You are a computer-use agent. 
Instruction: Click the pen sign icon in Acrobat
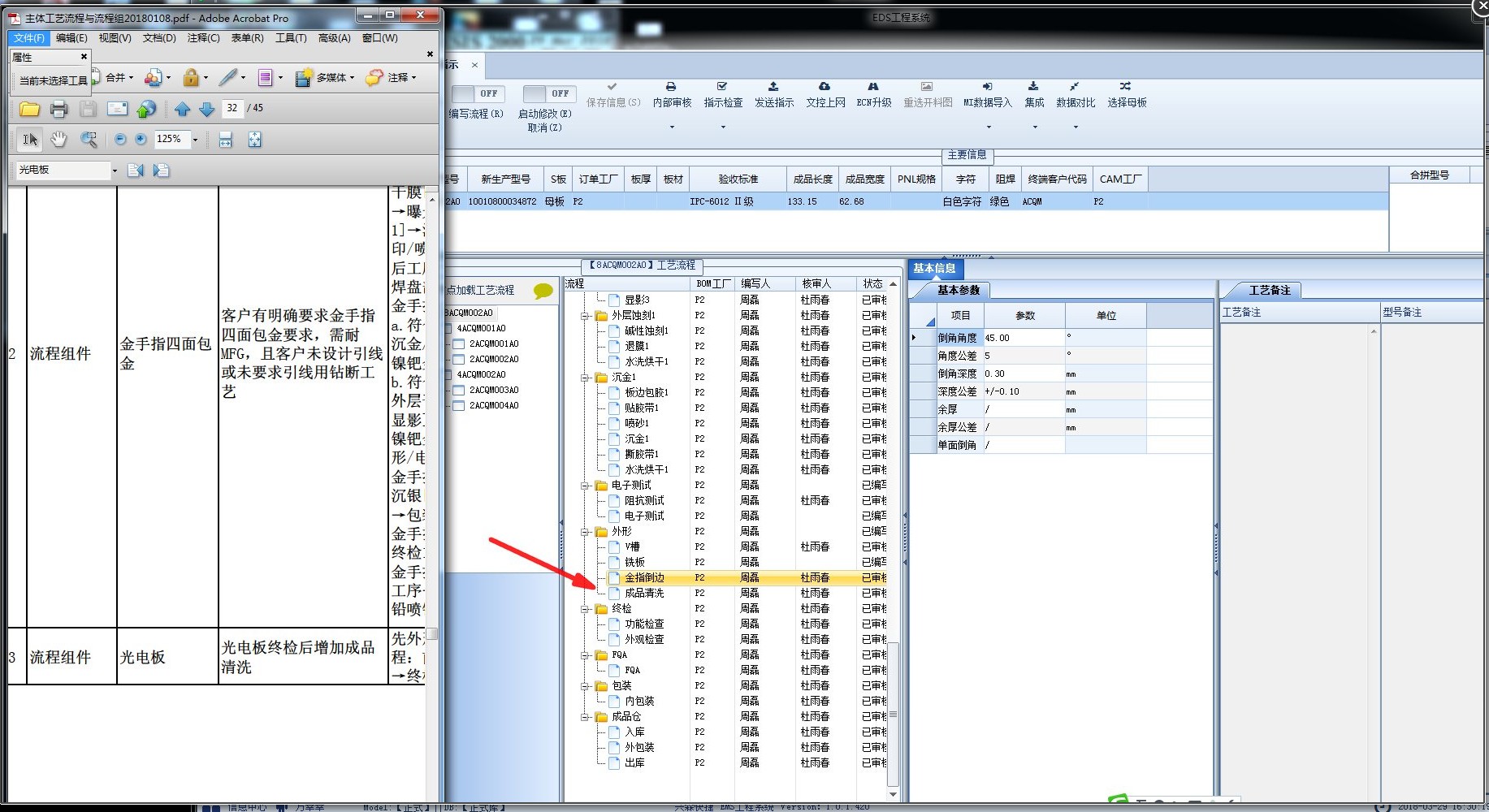point(227,77)
